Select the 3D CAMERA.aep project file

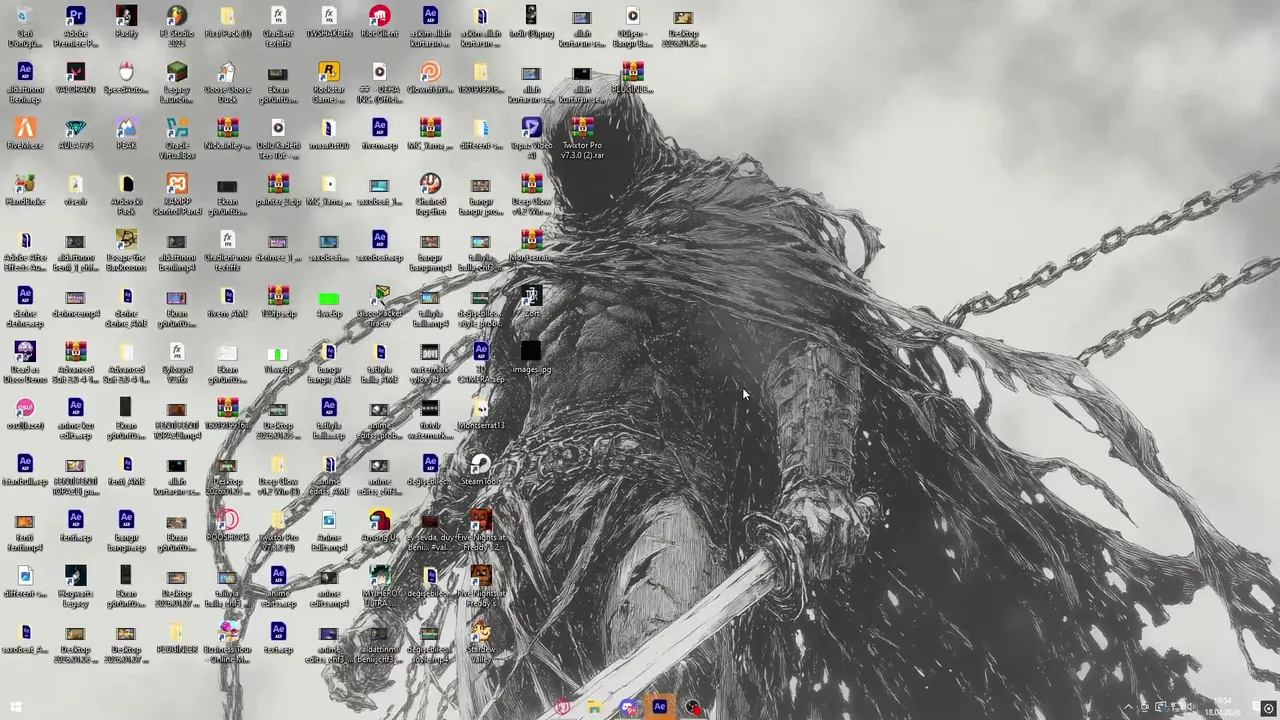click(481, 363)
